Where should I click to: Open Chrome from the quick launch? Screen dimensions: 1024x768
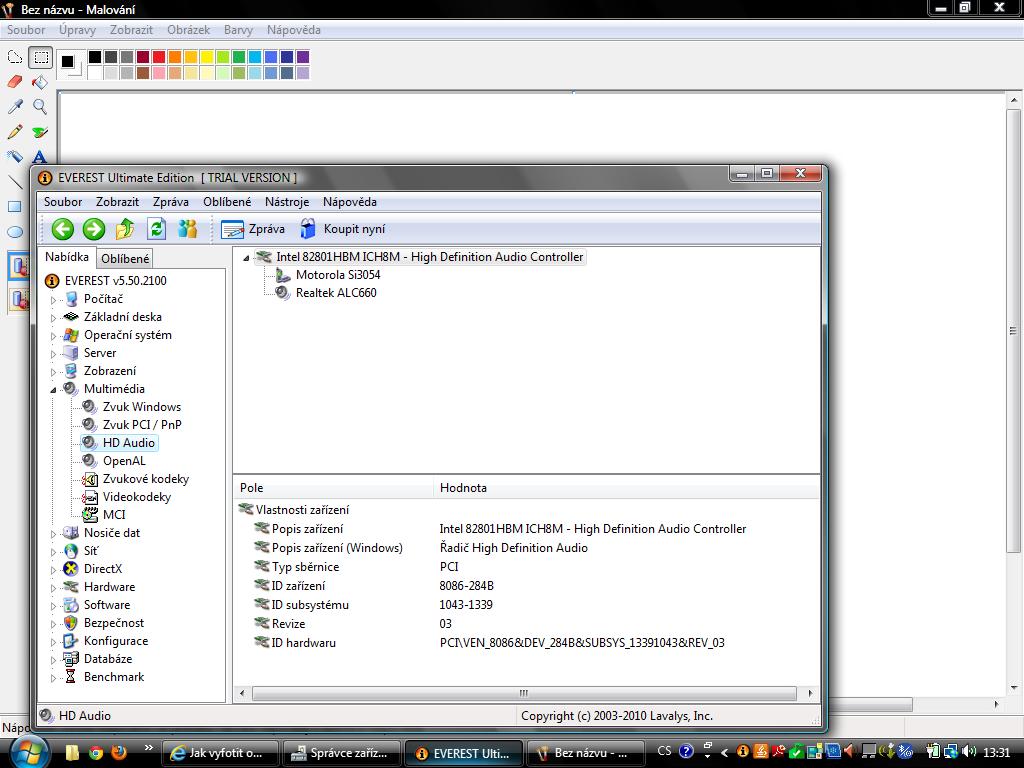(95, 753)
